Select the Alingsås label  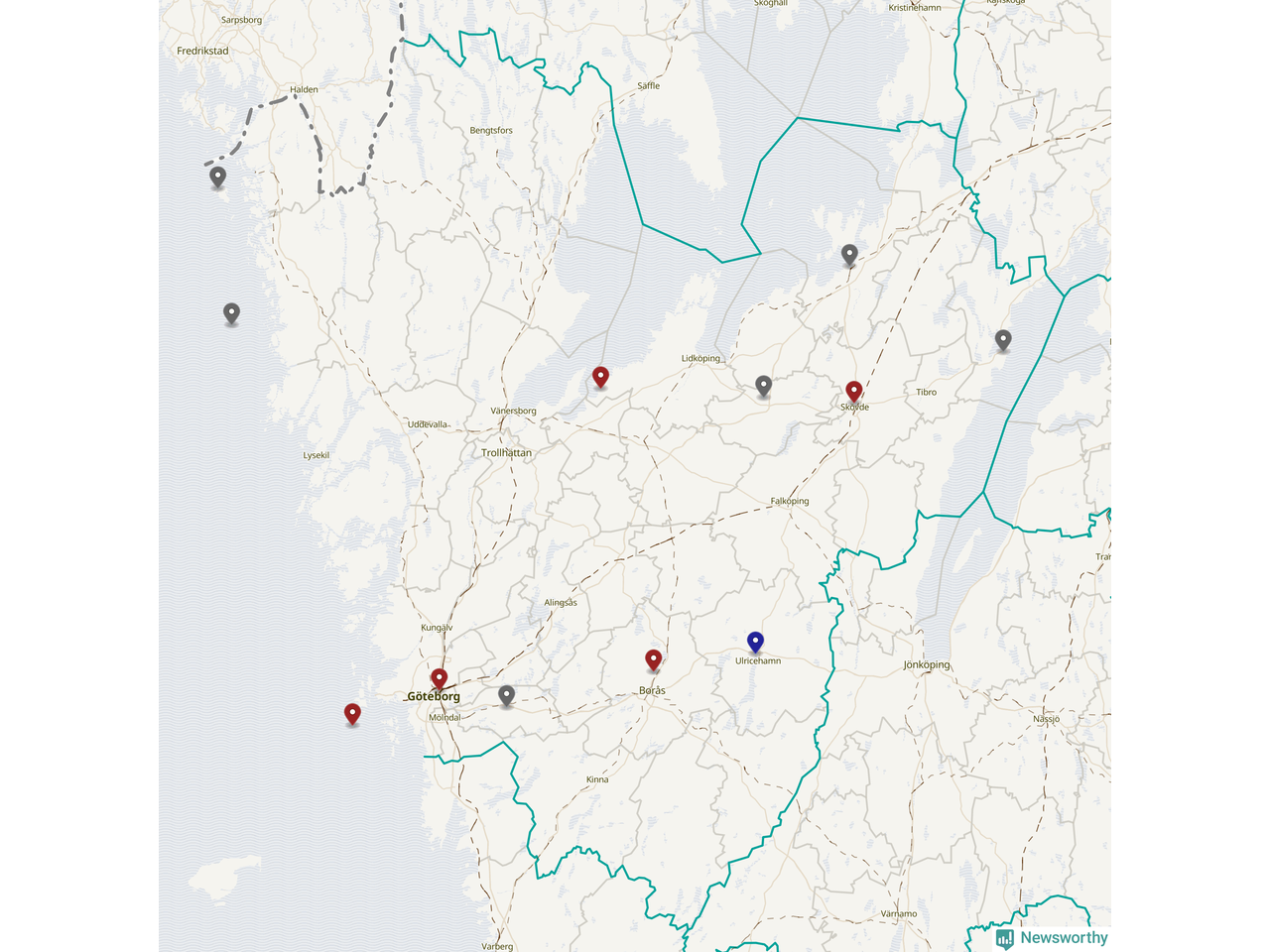click(x=561, y=603)
